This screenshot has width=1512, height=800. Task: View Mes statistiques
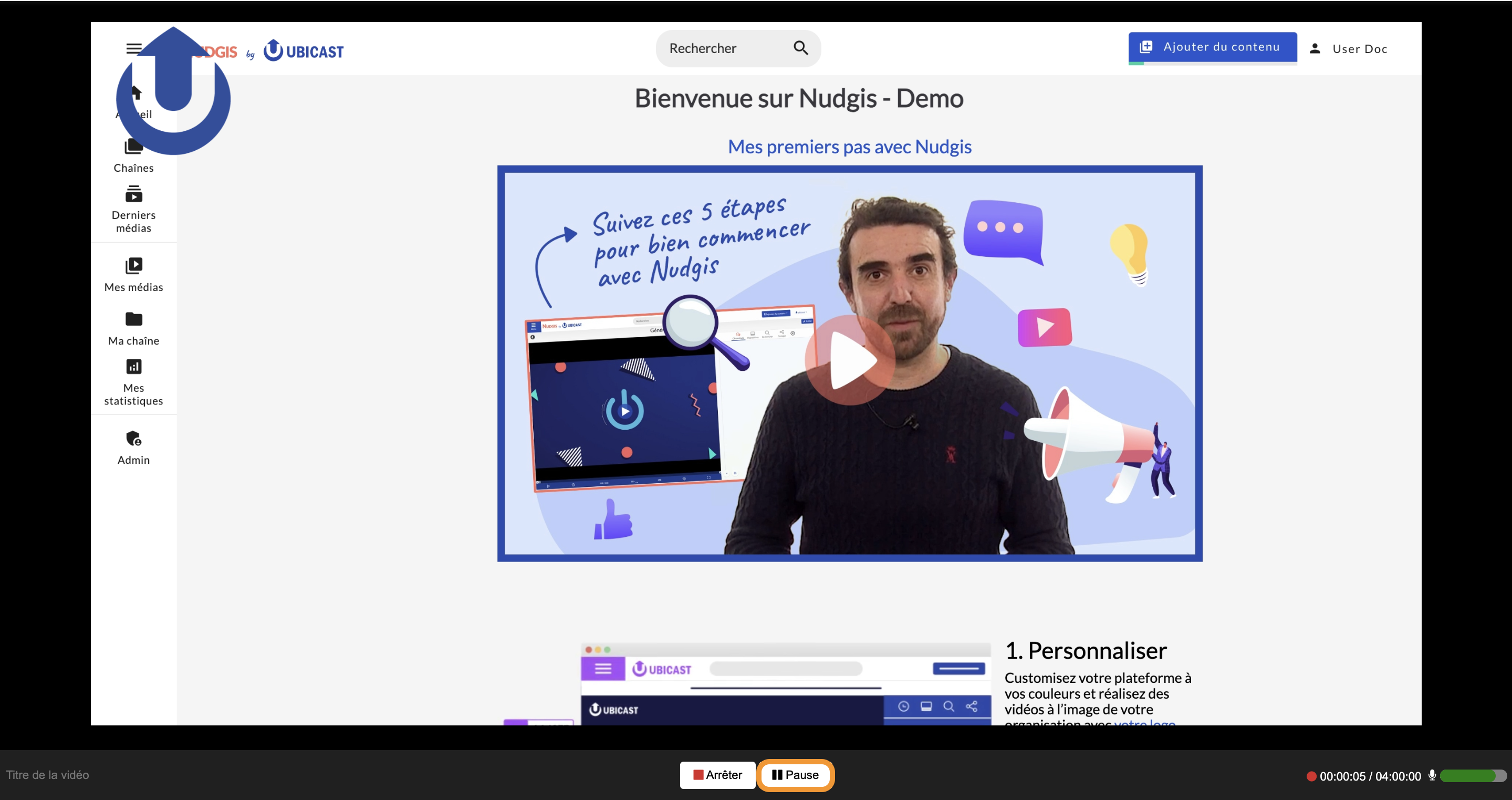134,383
